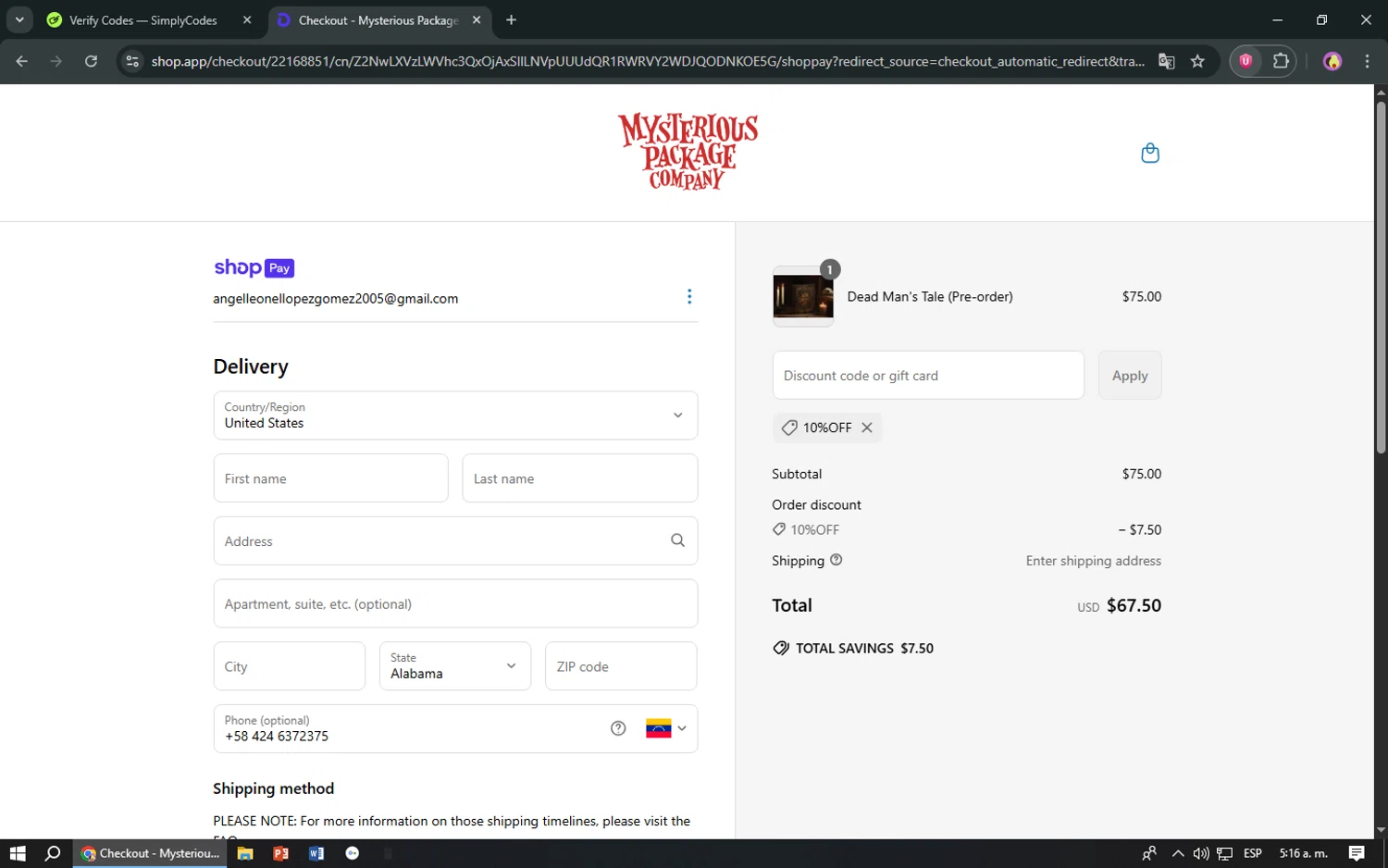Click the City input field

point(290,666)
